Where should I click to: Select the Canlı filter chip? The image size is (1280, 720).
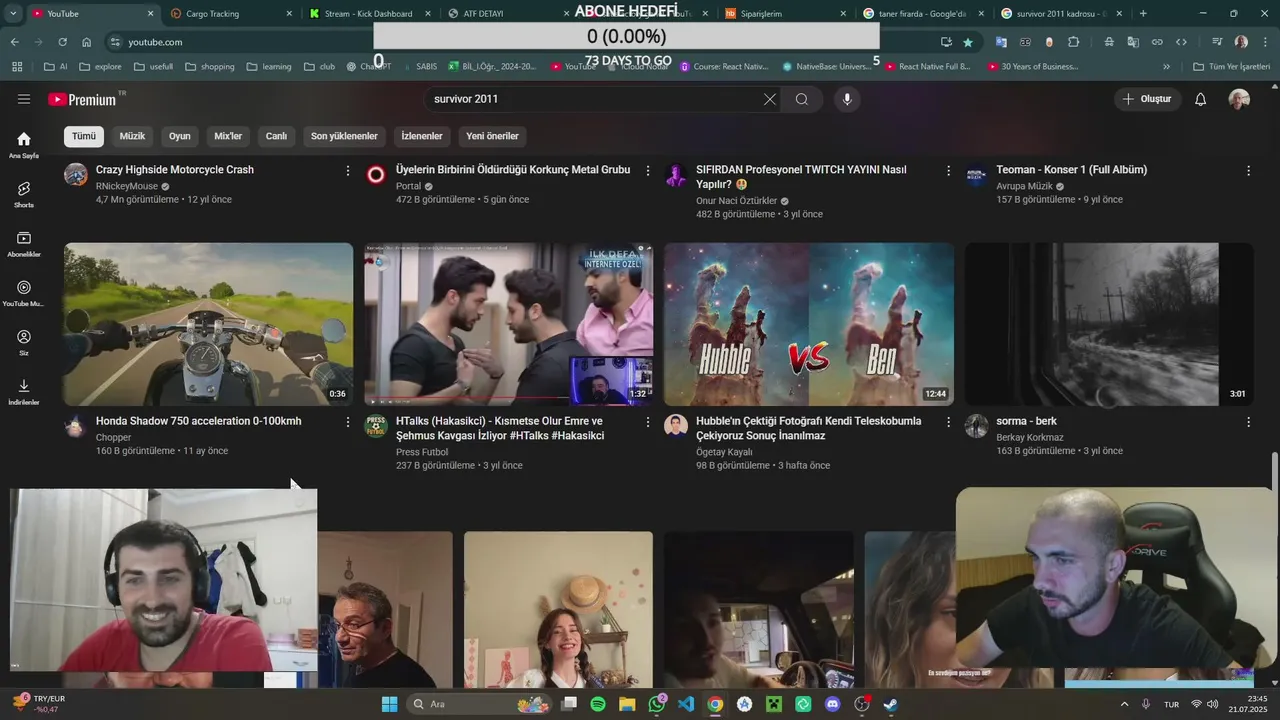coord(276,136)
